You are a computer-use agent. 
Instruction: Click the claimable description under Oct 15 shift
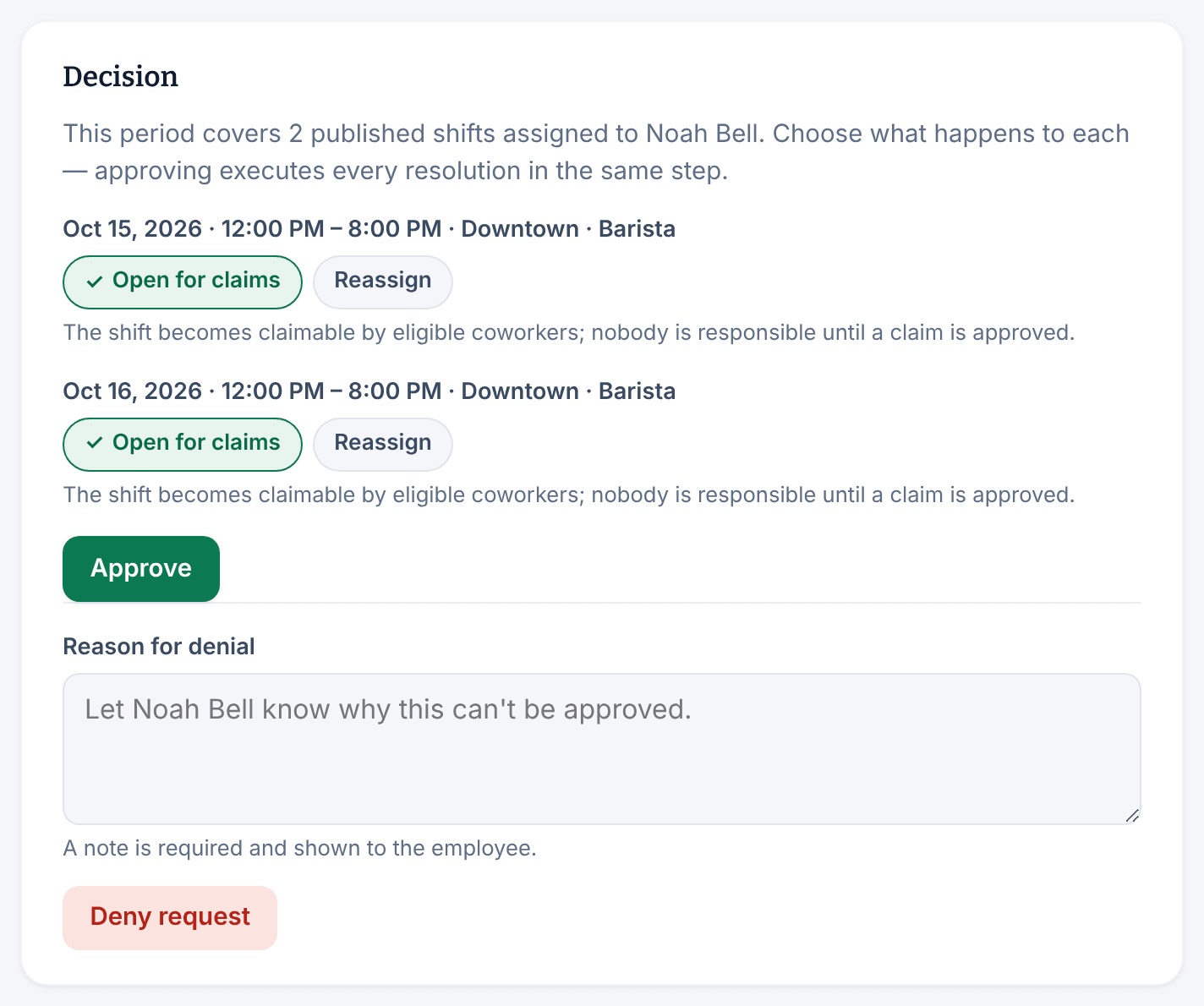(569, 332)
